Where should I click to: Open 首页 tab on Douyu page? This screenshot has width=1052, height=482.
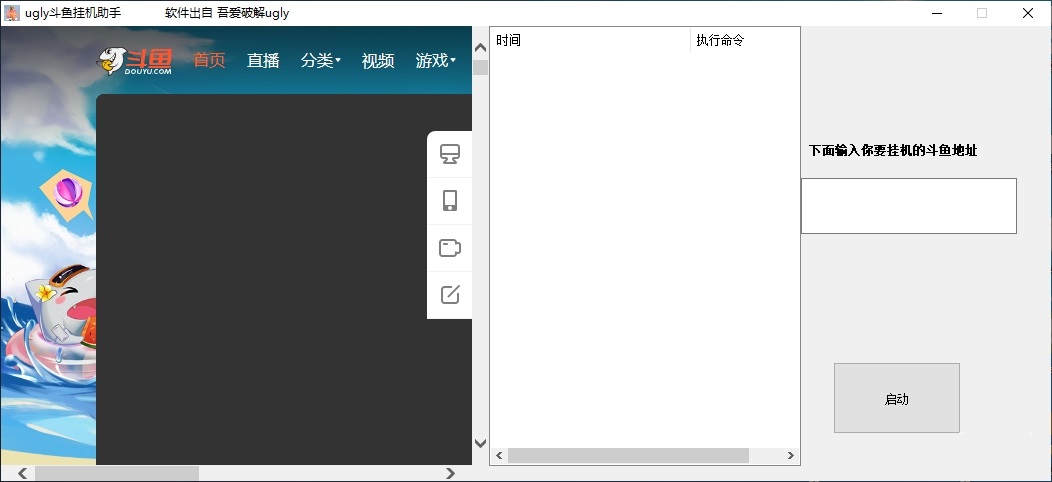[x=209, y=60]
